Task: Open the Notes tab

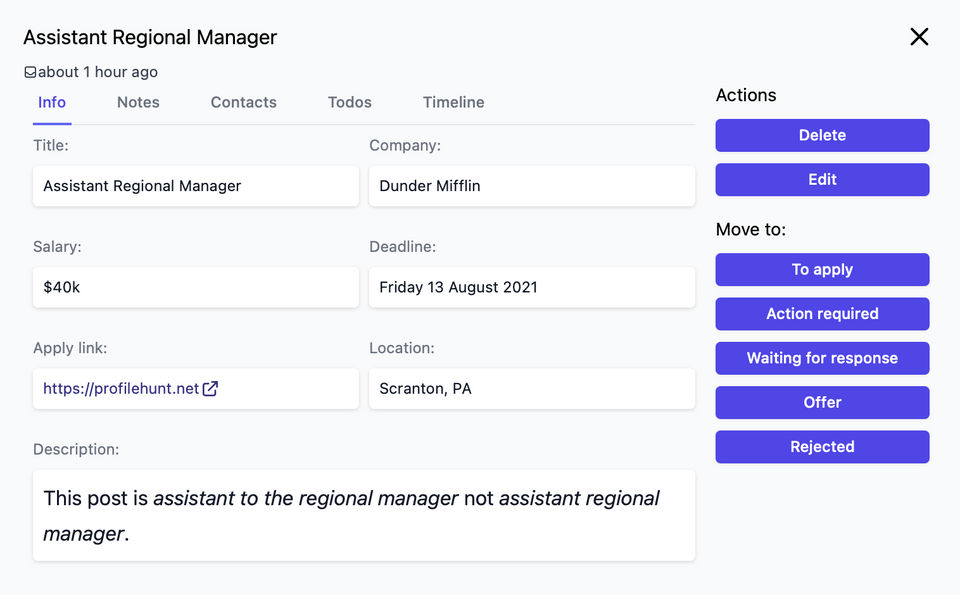Action: [x=138, y=102]
